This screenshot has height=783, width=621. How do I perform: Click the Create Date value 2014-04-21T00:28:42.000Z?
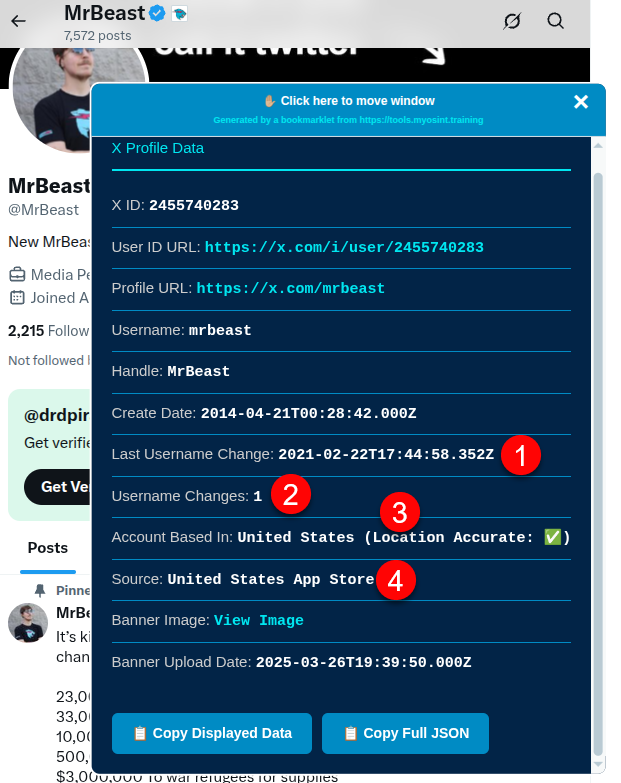click(x=309, y=413)
